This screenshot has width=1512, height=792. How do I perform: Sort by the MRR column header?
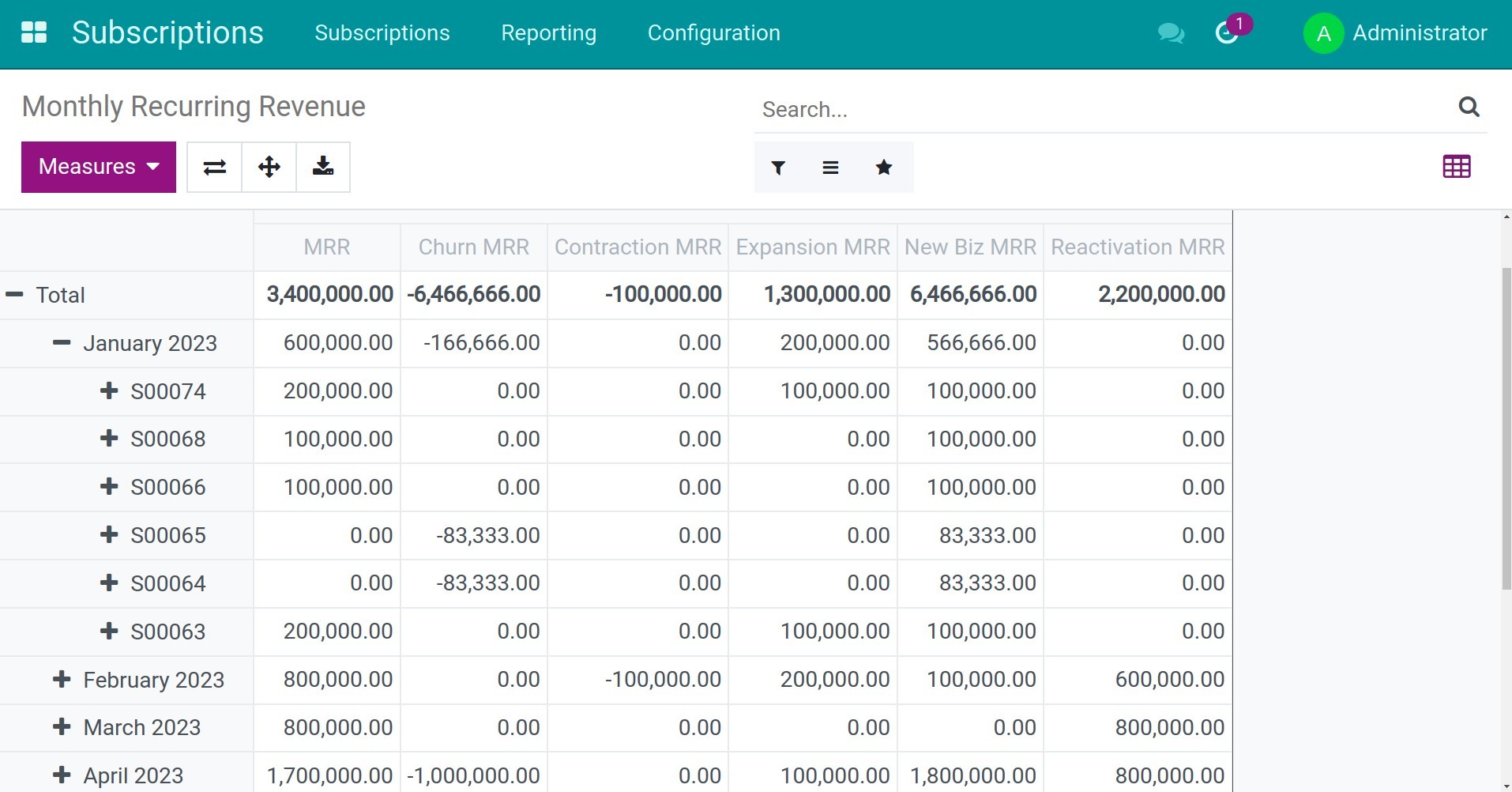[x=327, y=247]
